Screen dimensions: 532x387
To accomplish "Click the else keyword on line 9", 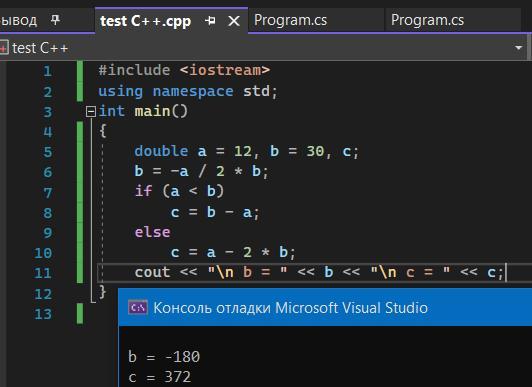I will click(x=152, y=232).
